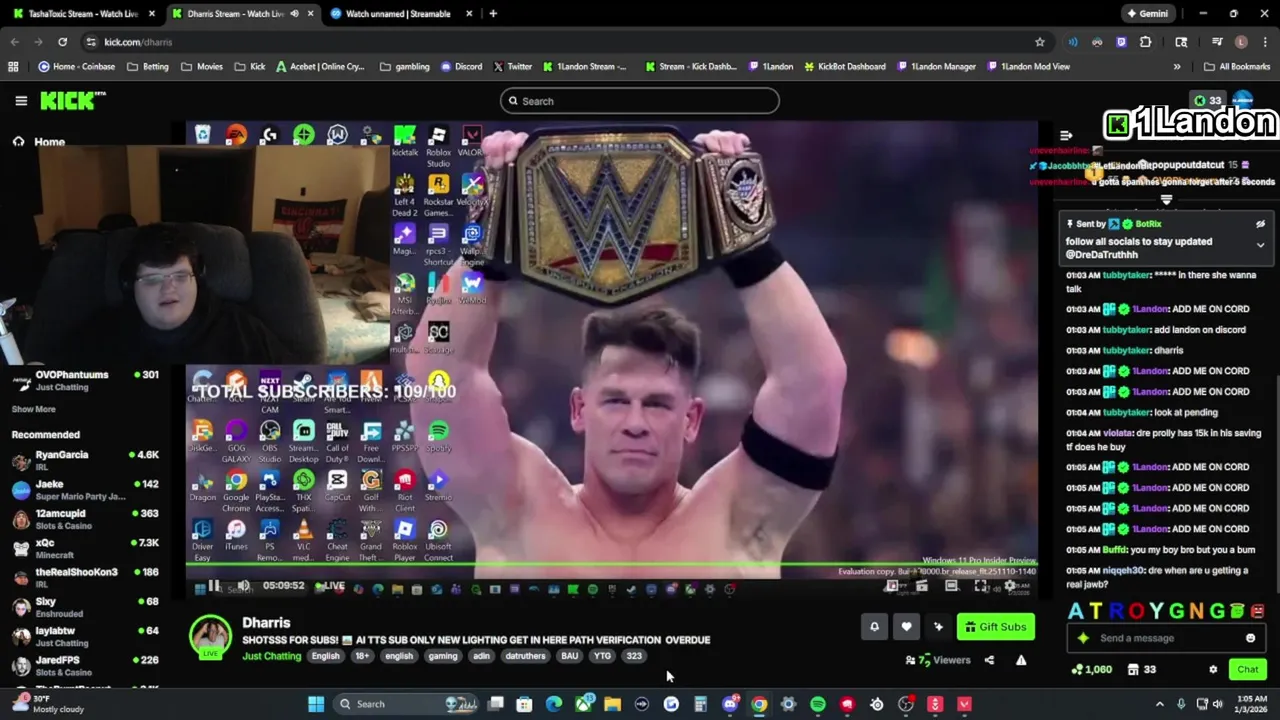Select the 'gaming' stream tag
Image resolution: width=1280 pixels, height=720 pixels.
pyautogui.click(x=443, y=656)
